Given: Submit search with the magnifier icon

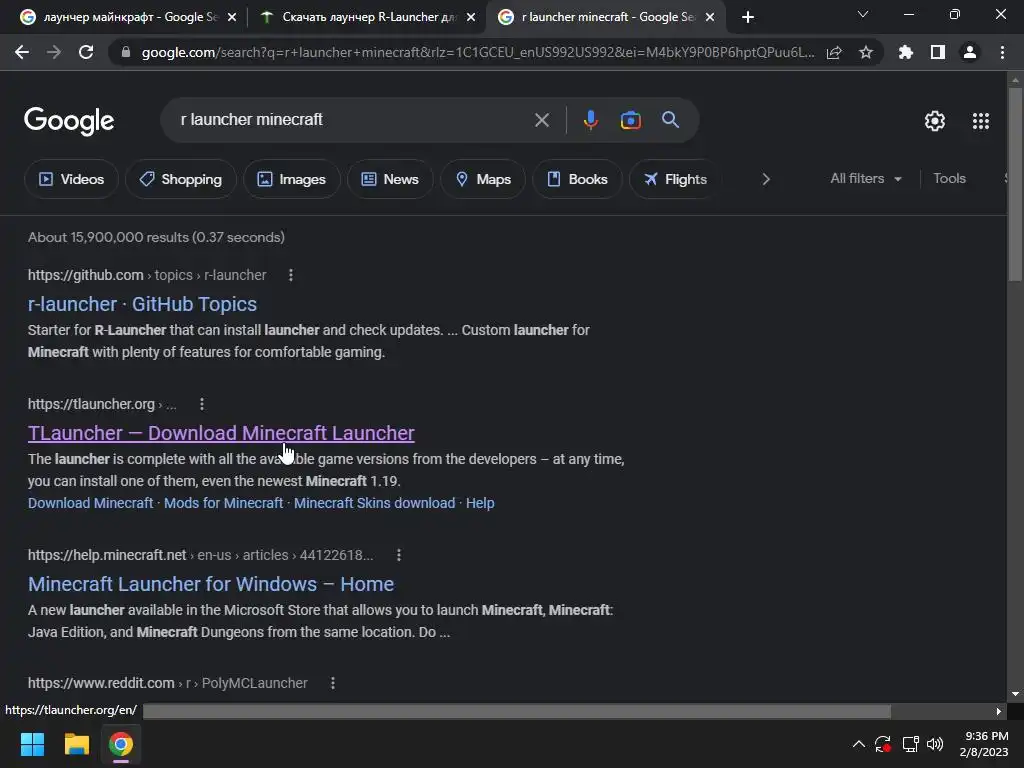Looking at the screenshot, I should [x=671, y=120].
